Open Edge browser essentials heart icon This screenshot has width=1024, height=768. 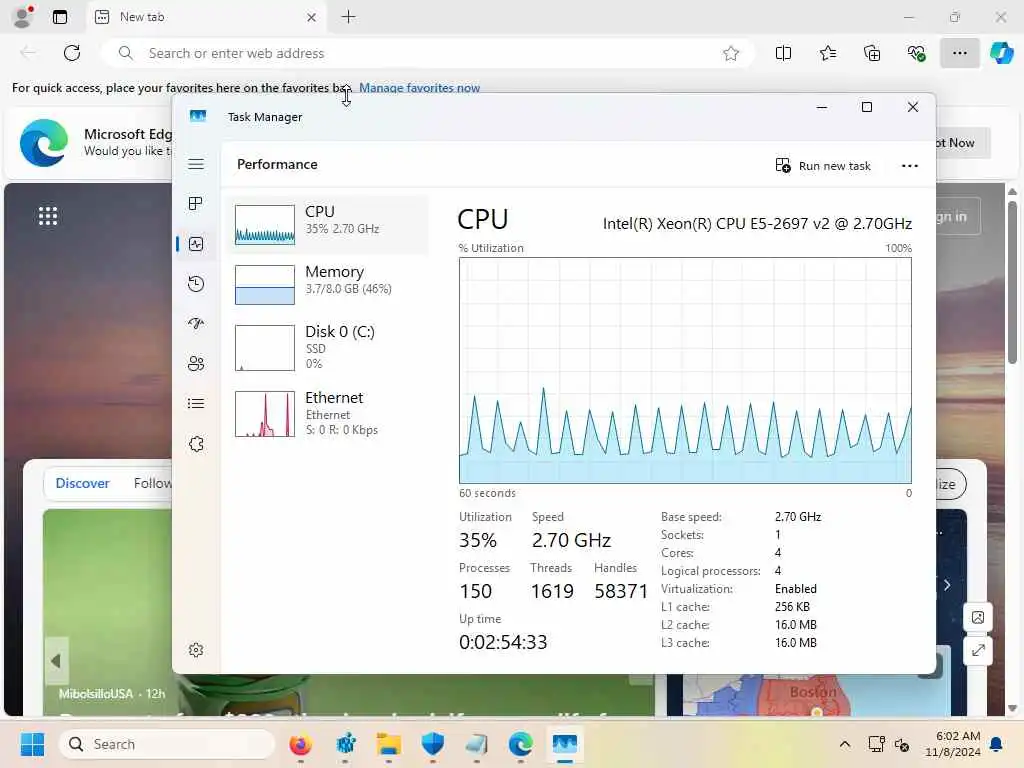click(916, 53)
